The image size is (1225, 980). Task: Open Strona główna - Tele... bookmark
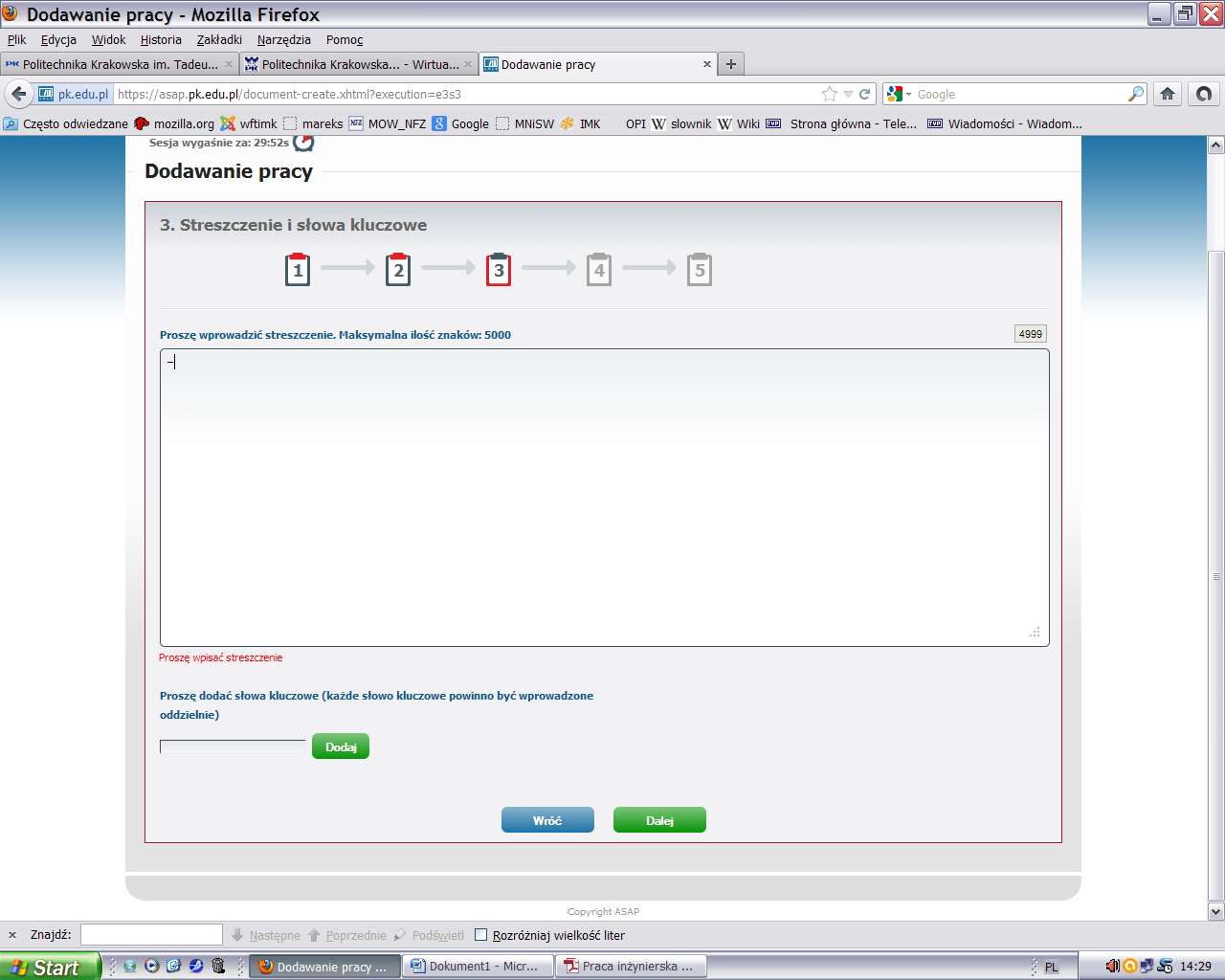pyautogui.click(x=842, y=123)
